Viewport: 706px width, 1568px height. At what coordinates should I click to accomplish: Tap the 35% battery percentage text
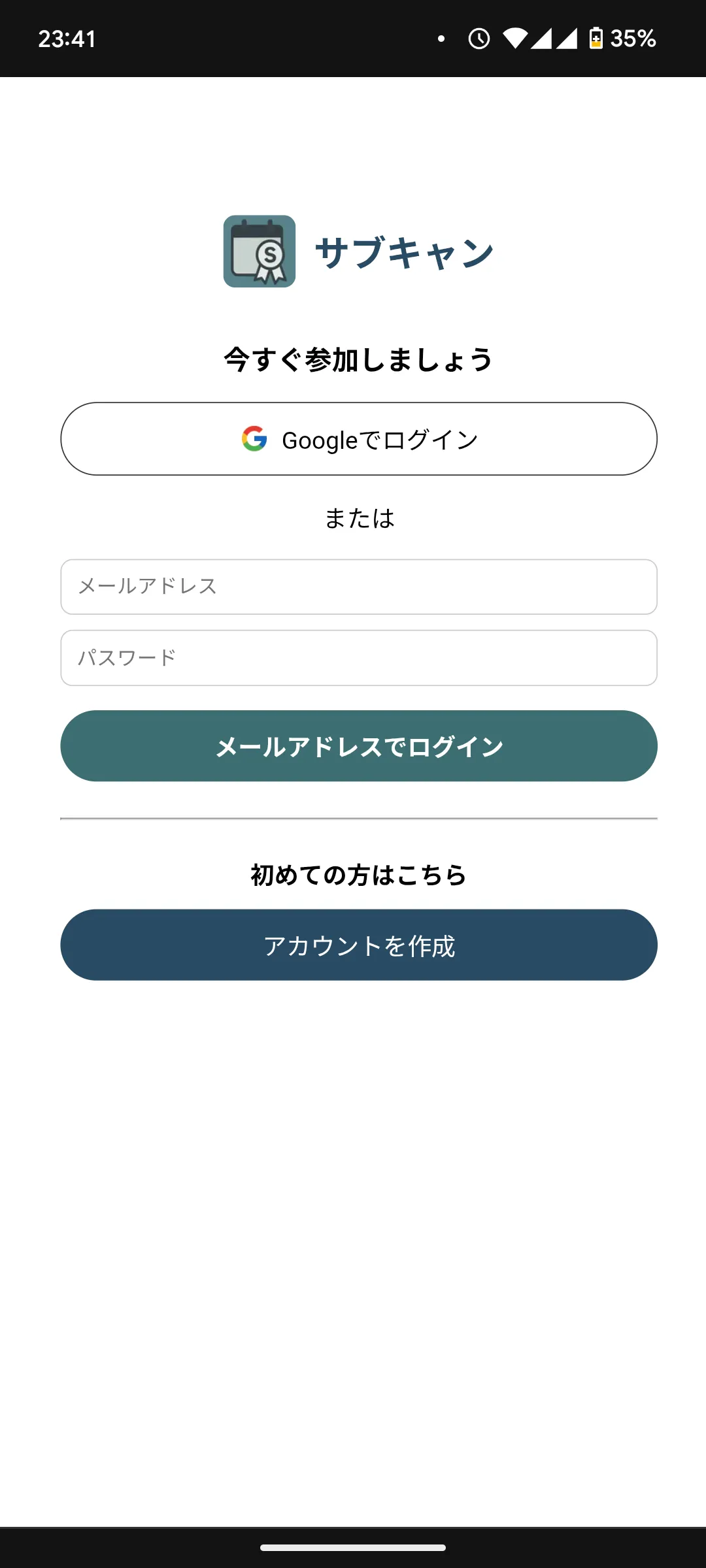coord(633,39)
